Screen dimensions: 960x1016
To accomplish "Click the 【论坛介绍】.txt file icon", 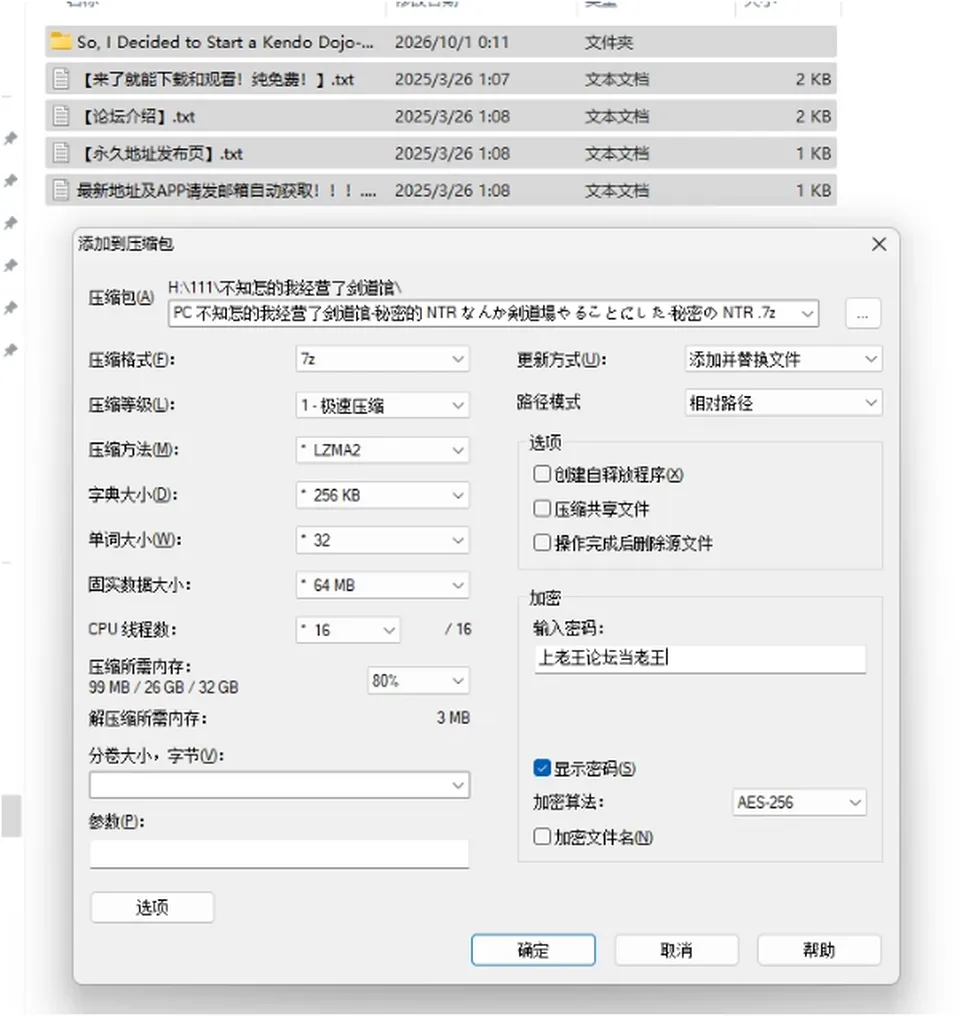I will point(61,116).
